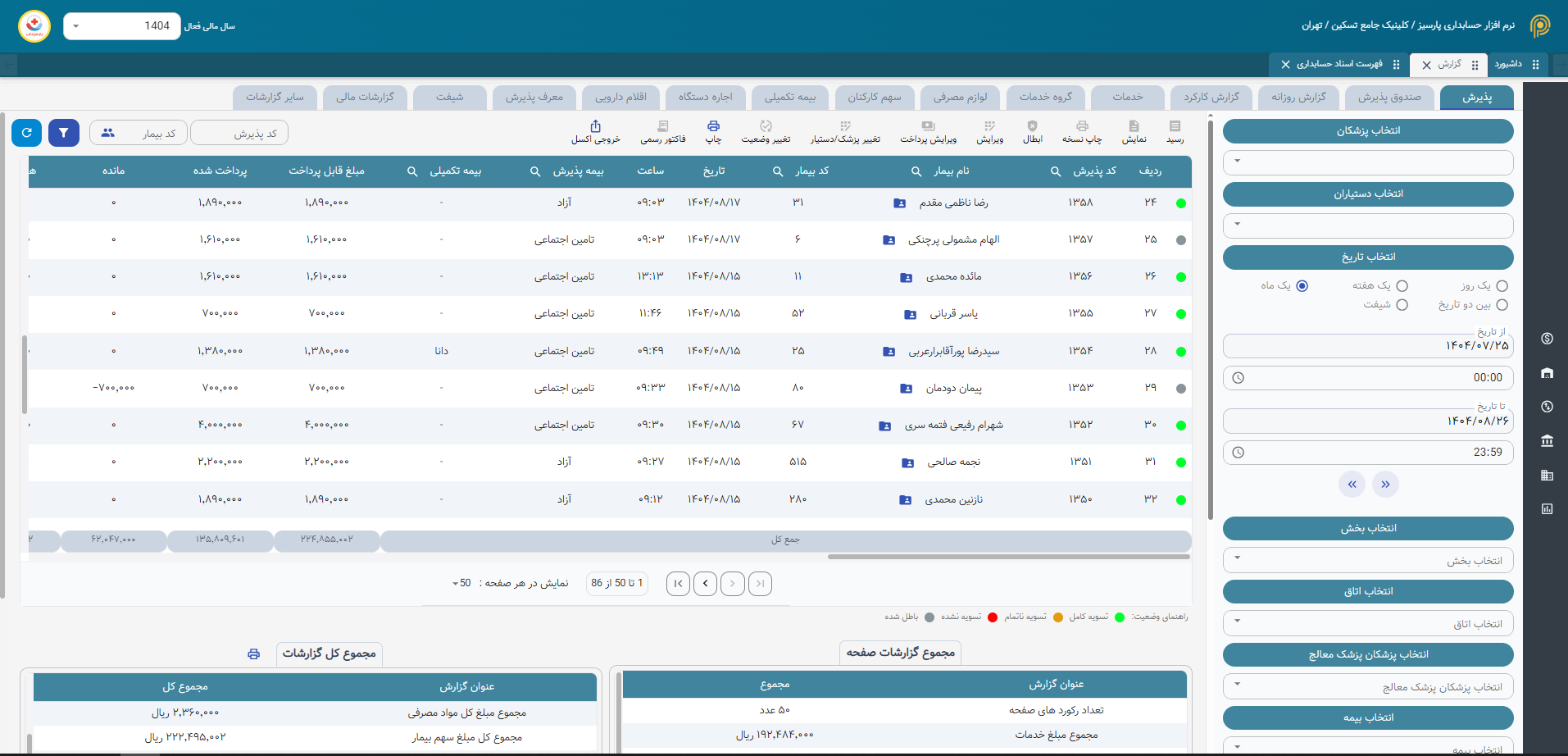Screen dimensions: 1568x756
Task: Click the از تاریخ date field
Action: pos(1368,346)
